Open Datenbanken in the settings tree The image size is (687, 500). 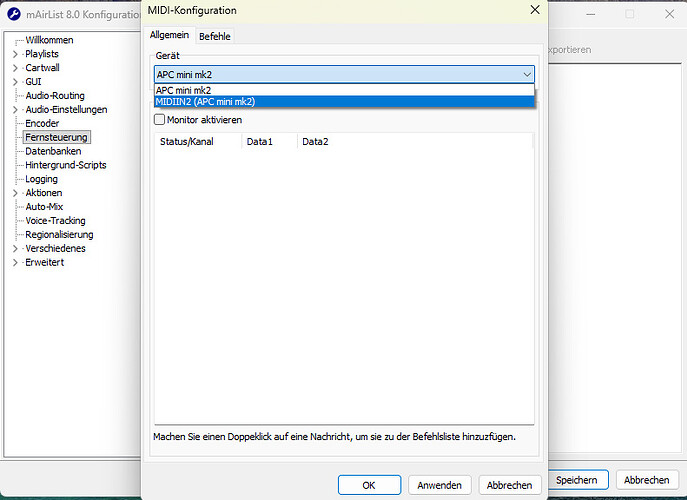click(53, 151)
